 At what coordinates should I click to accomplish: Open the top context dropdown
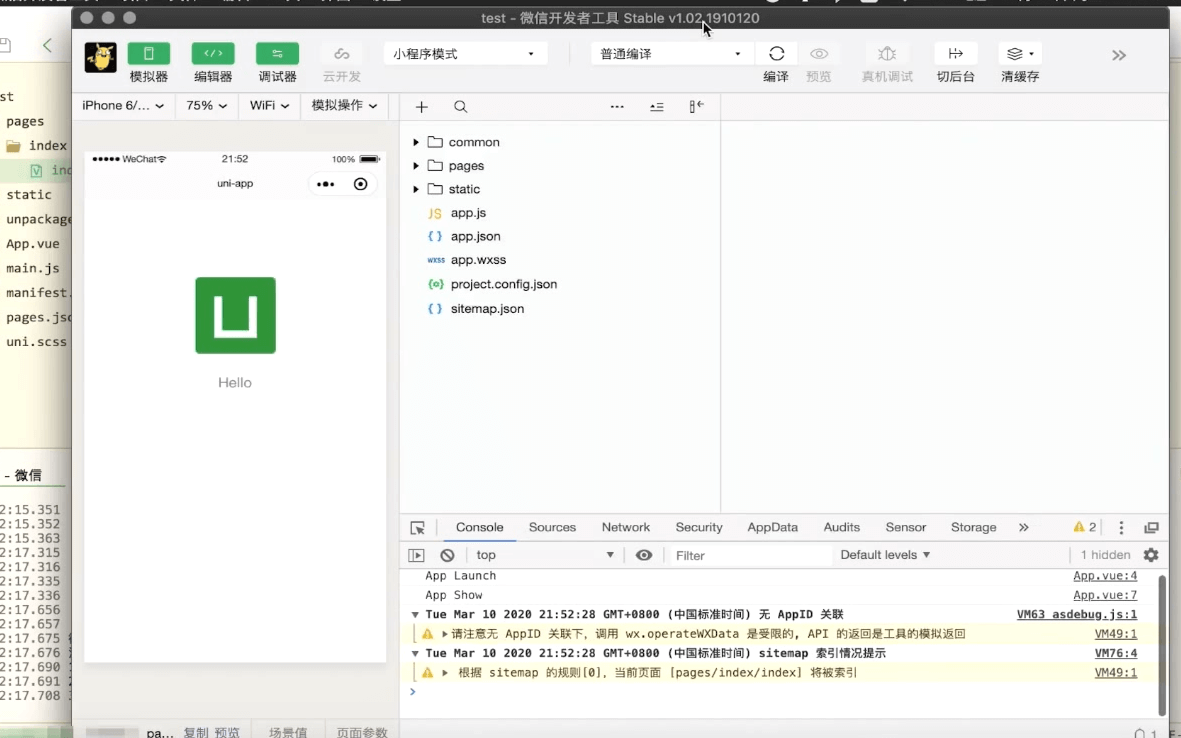point(545,555)
